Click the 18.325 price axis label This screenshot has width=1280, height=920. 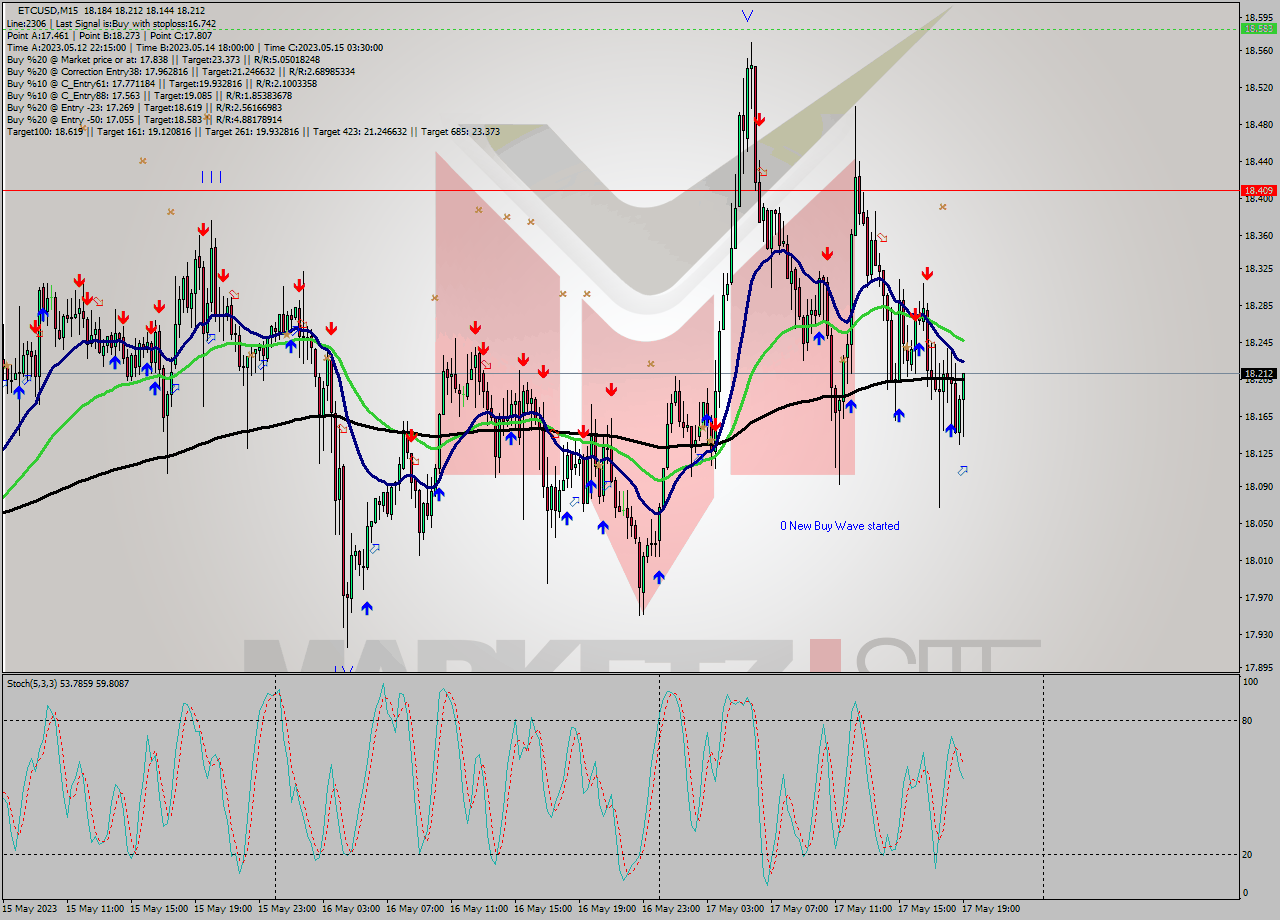(1258, 269)
